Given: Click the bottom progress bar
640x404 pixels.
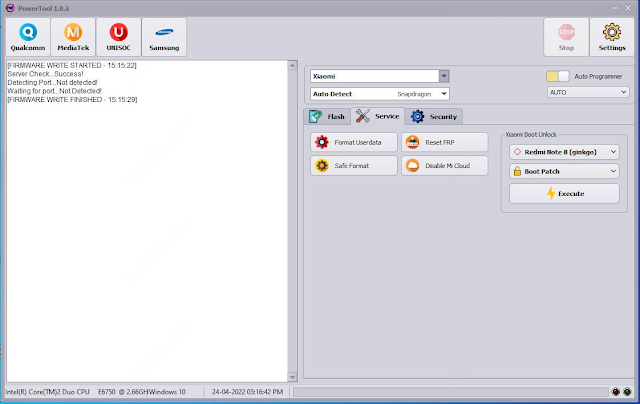Looking at the screenshot, I should pyautogui.click(x=451, y=392).
